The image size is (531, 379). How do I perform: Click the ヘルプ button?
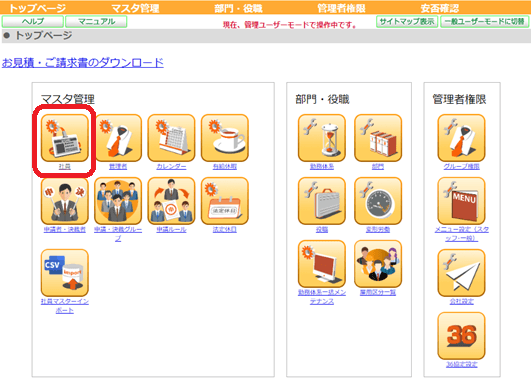click(33, 21)
